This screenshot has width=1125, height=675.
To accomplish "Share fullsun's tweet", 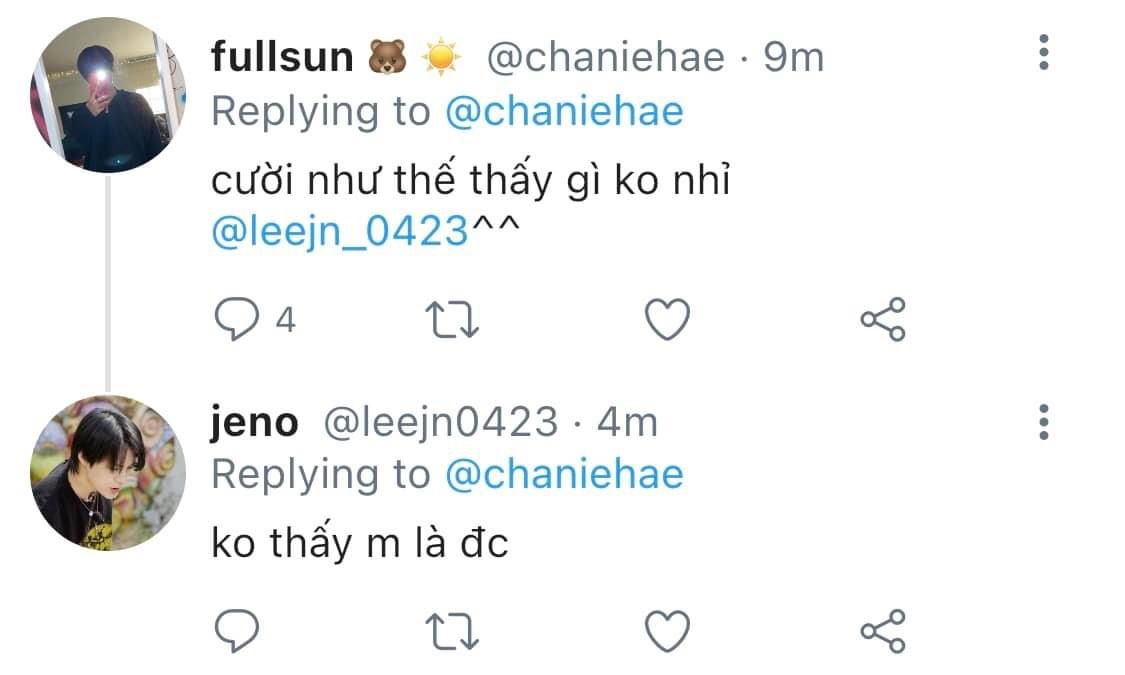I will (882, 320).
